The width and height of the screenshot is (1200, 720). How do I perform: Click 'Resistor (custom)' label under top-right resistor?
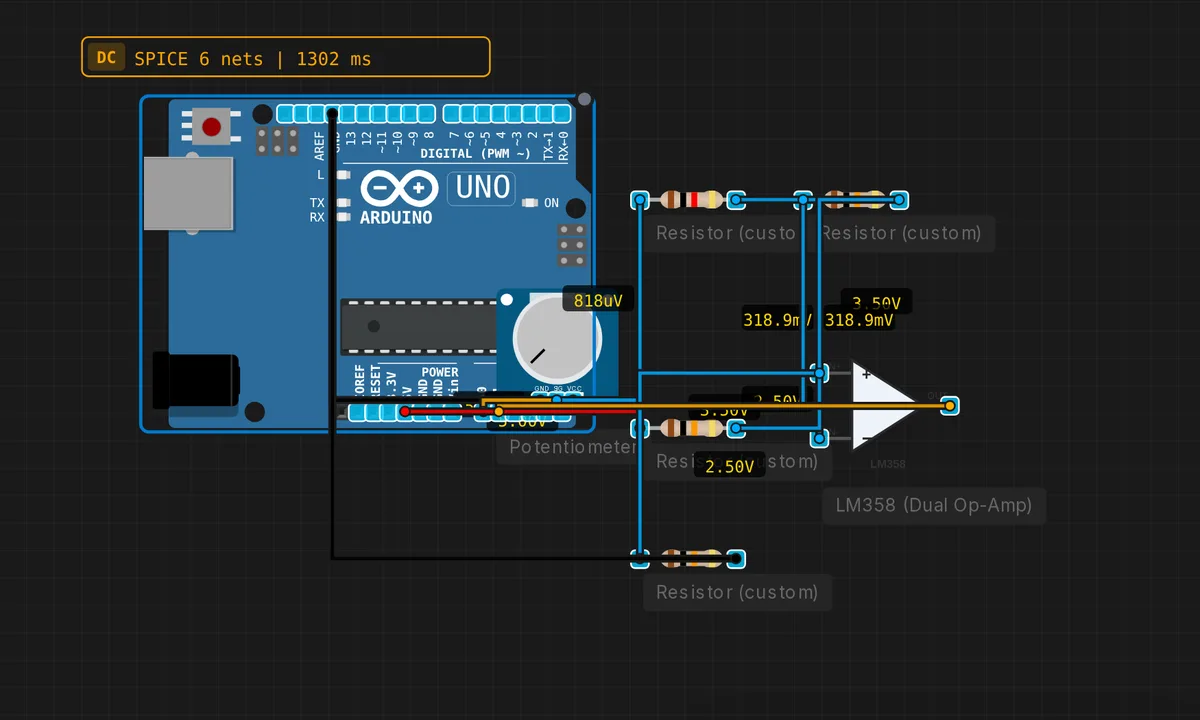point(901,233)
